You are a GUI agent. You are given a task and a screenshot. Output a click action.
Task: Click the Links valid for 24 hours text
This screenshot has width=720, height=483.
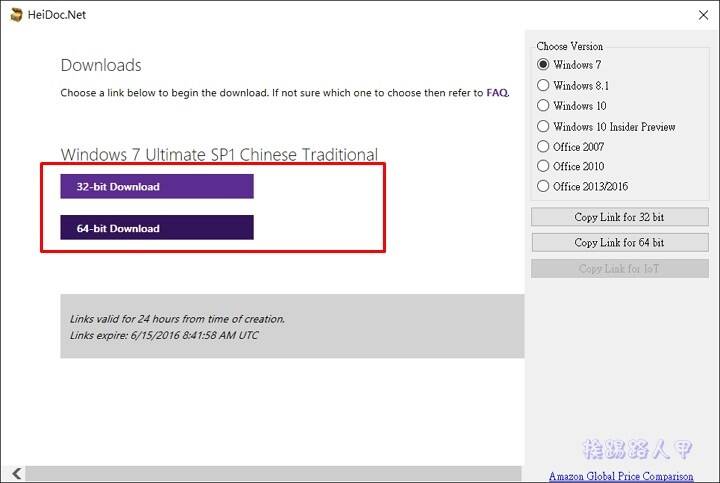pos(177,319)
